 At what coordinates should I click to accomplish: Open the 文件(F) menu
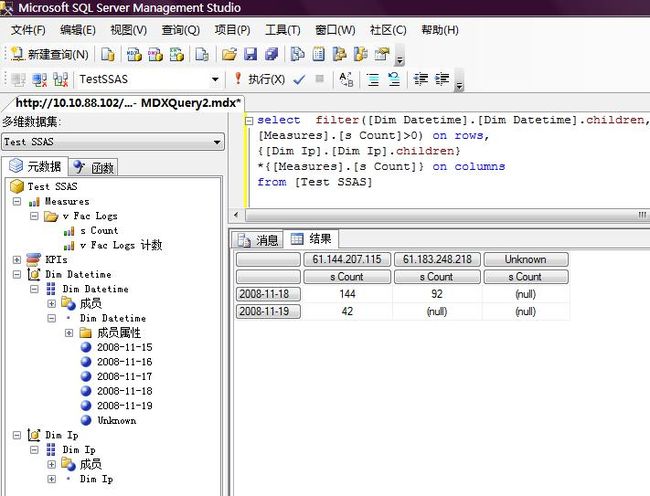coord(28,30)
